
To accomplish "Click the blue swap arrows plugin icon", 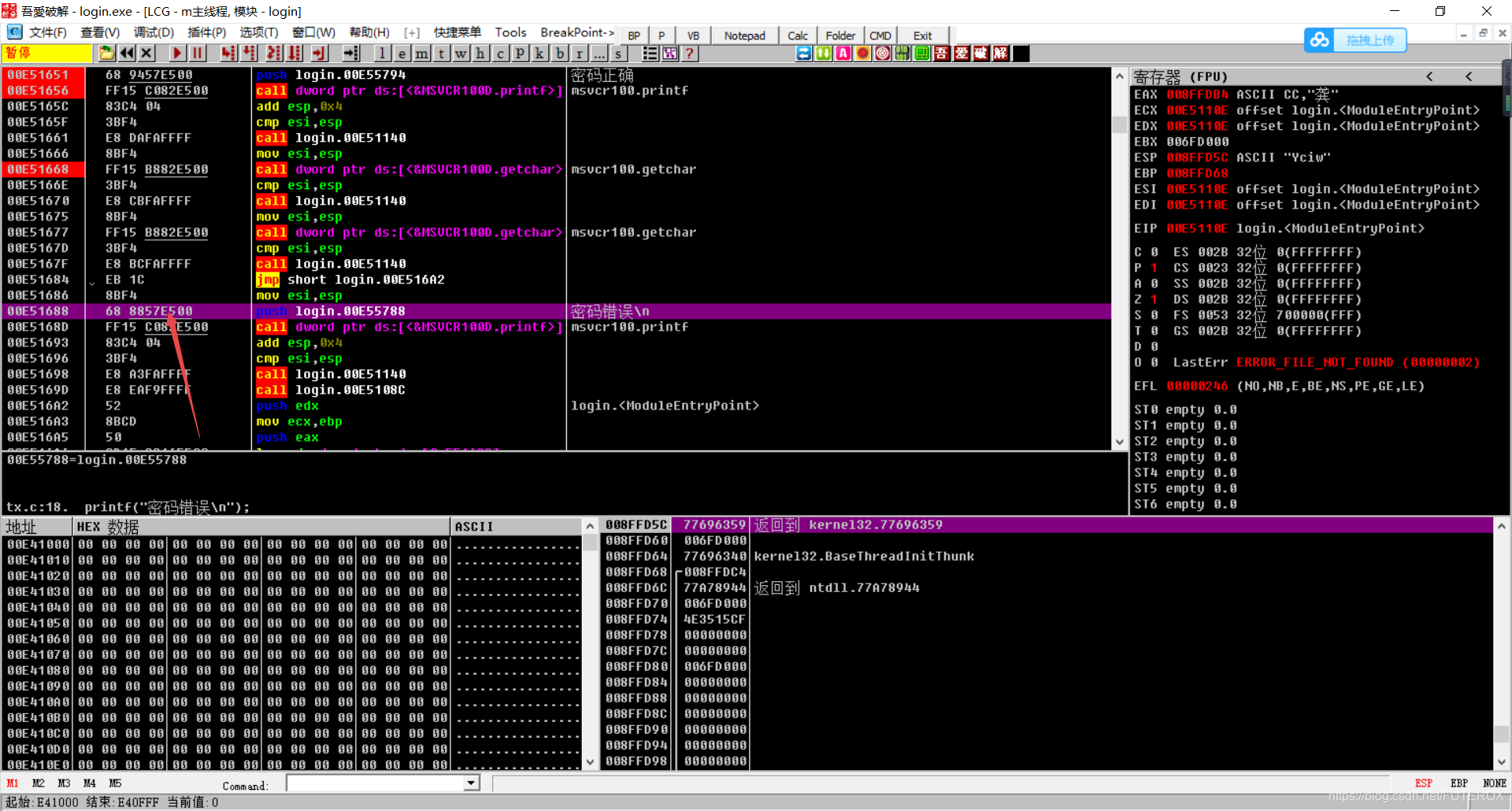I will point(803,53).
